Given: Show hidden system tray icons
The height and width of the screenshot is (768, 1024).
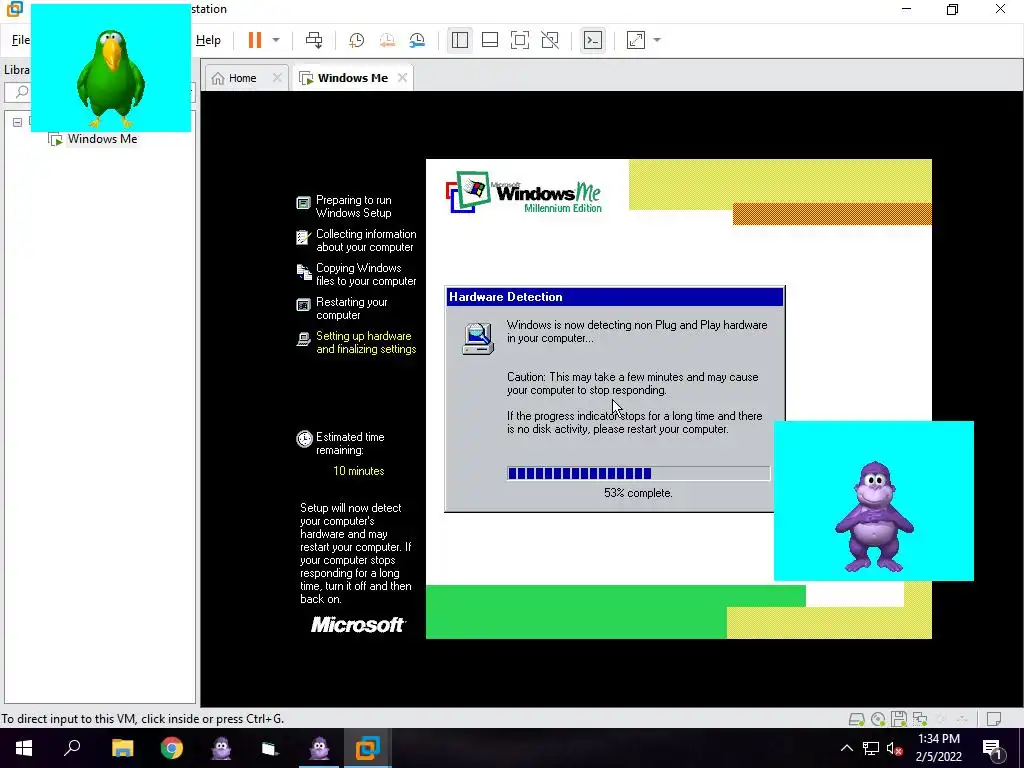Looking at the screenshot, I should [x=846, y=748].
